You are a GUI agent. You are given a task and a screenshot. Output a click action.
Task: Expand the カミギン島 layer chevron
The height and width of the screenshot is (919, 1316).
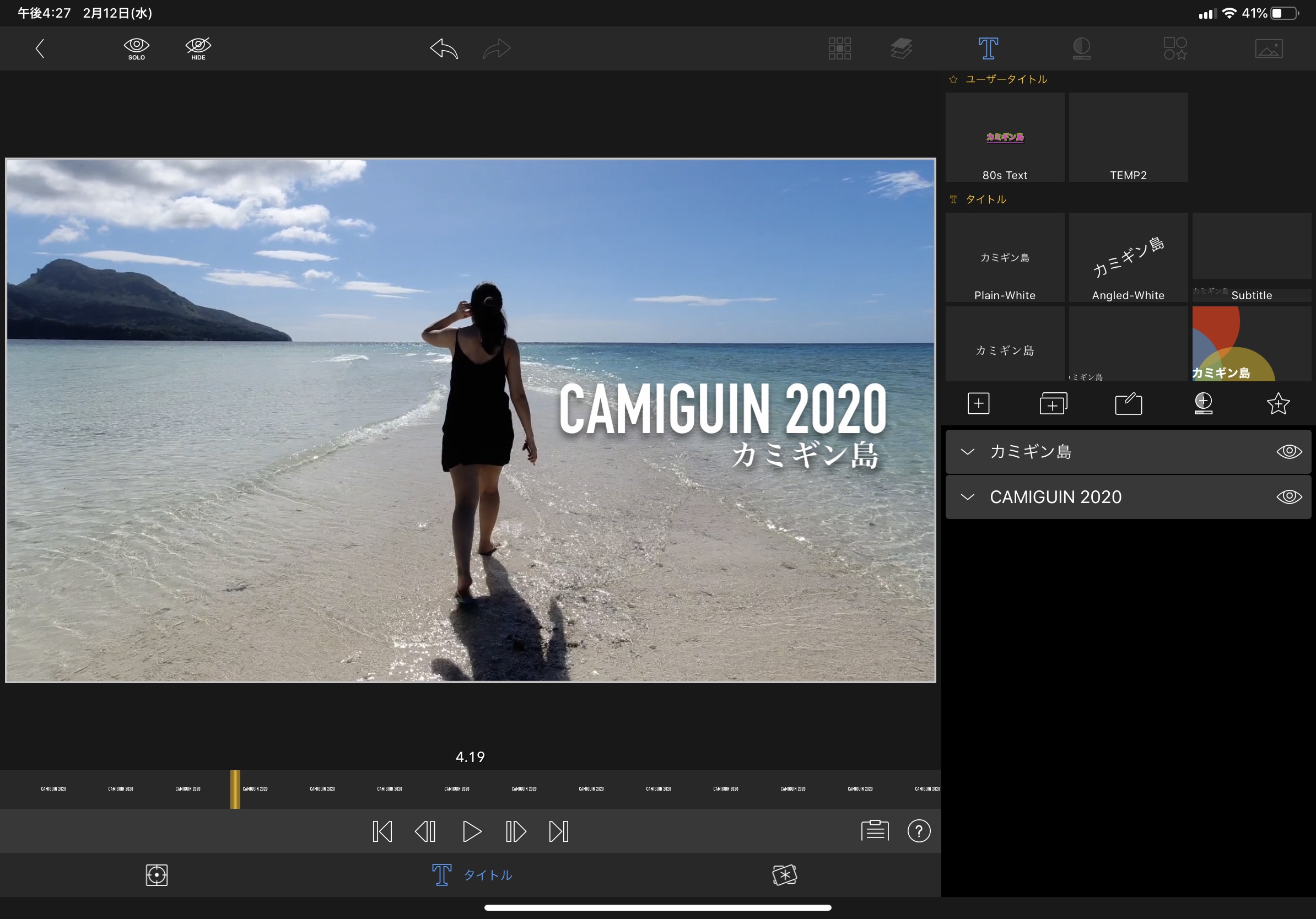[x=968, y=451]
